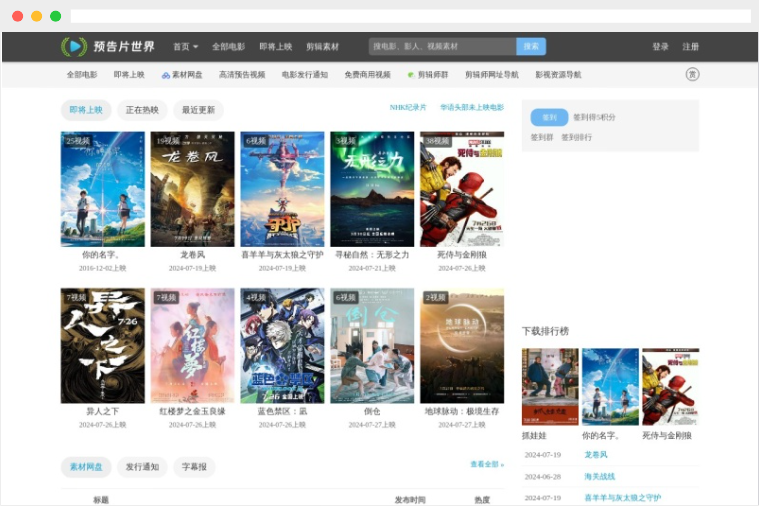759x506 pixels.
Task: Open the 红楼梦之金玉良缘 poster
Action: [x=193, y=346]
